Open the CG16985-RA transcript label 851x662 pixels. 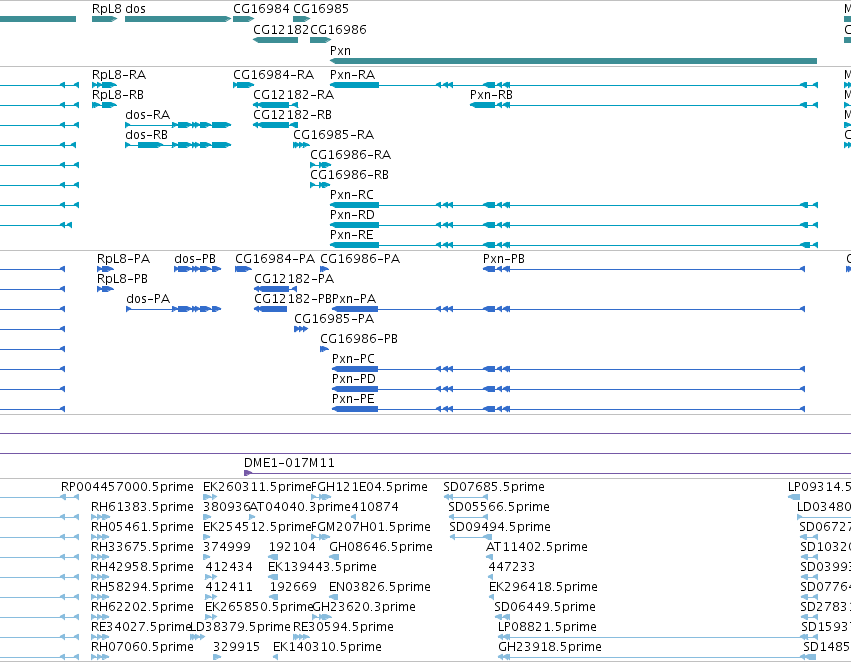coord(334,135)
